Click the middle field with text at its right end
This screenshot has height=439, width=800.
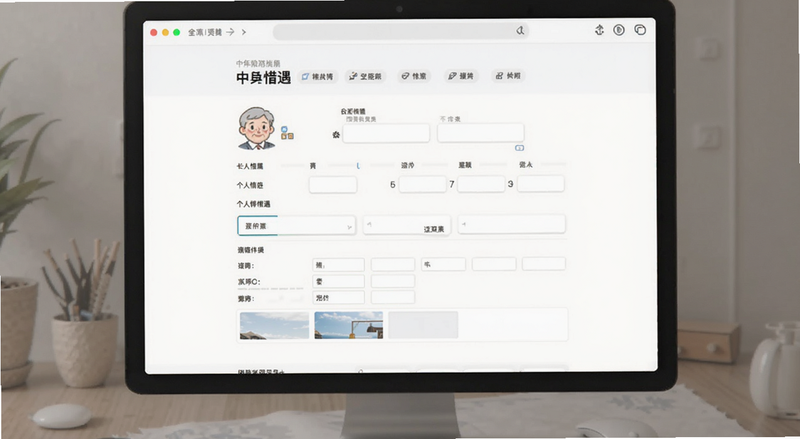click(x=407, y=225)
